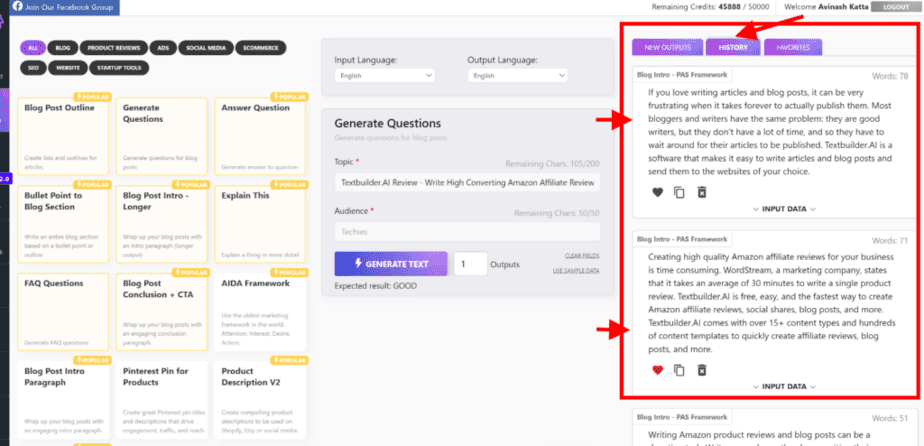Open the Output Language dropdown

pos(517,75)
